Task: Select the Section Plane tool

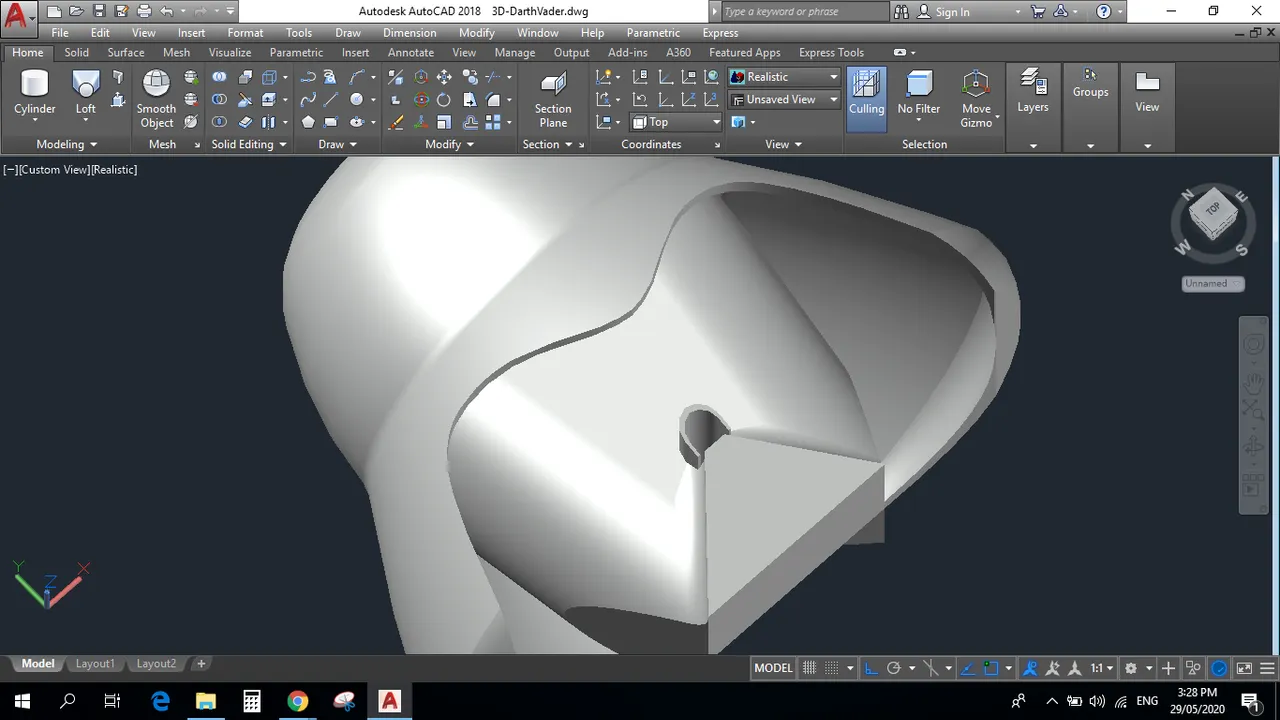Action: pos(552,99)
